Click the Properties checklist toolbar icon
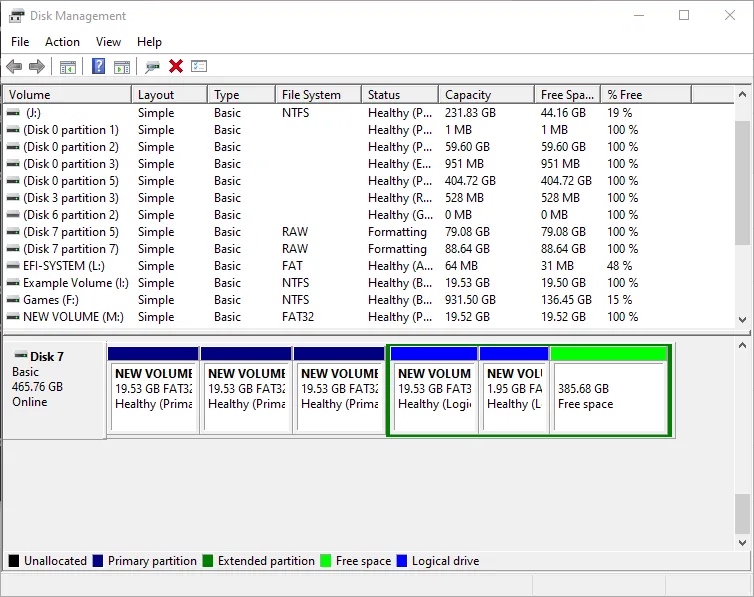 click(199, 66)
